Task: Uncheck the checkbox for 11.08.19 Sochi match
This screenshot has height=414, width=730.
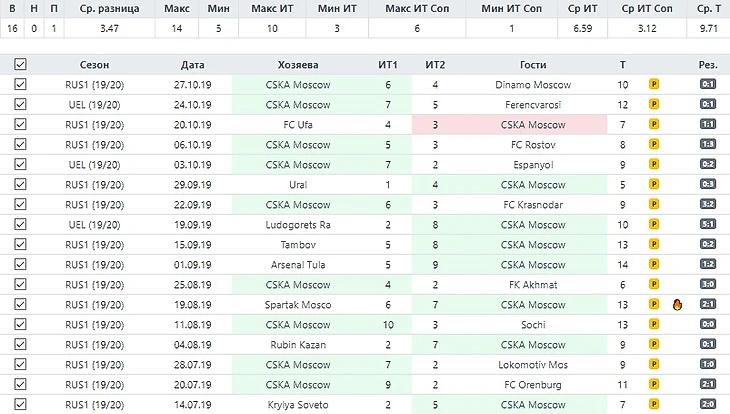Action: click(x=20, y=325)
